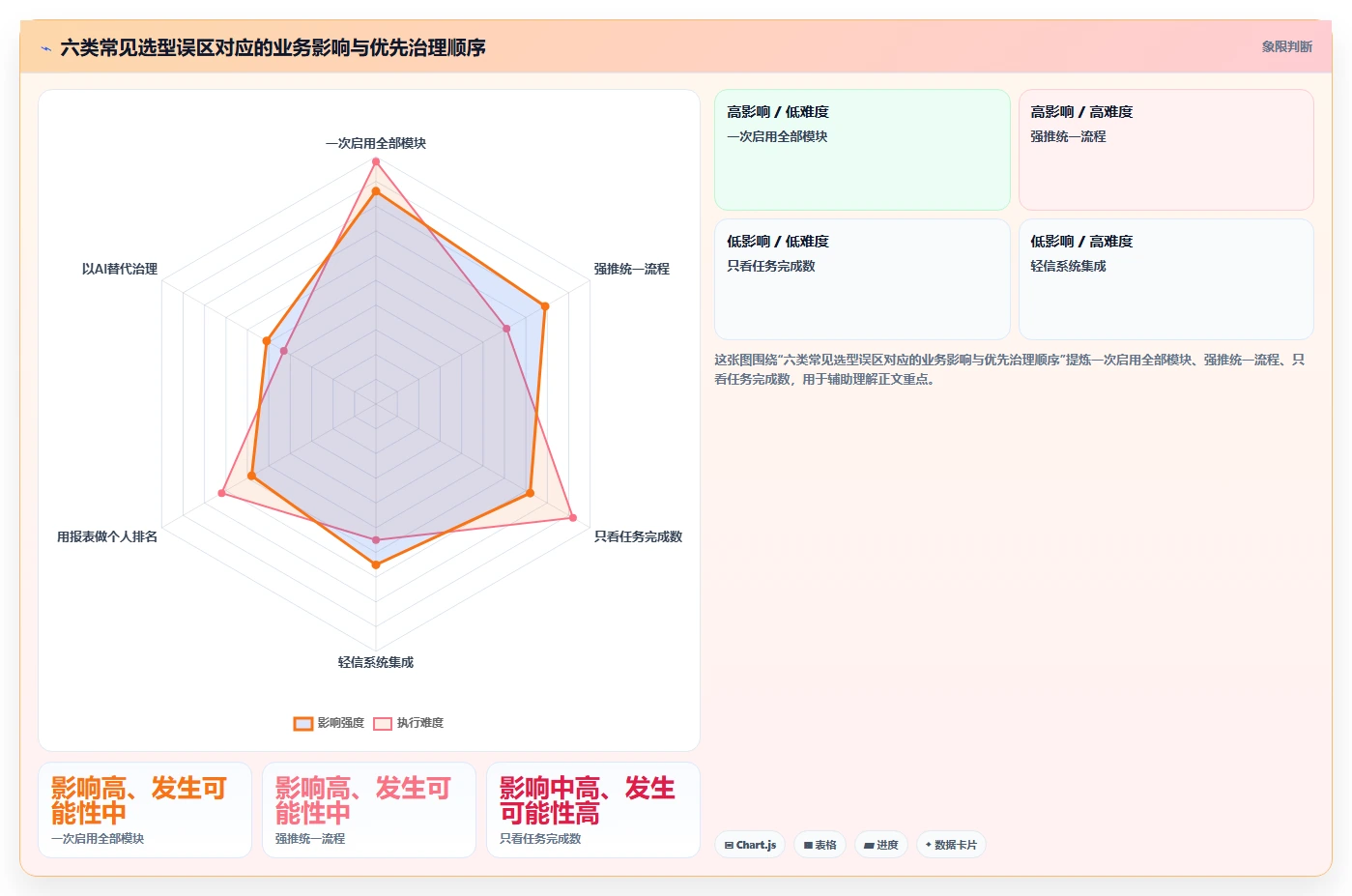Click 一次启用全部模块 under the orange bottom heading

[x=98, y=839]
